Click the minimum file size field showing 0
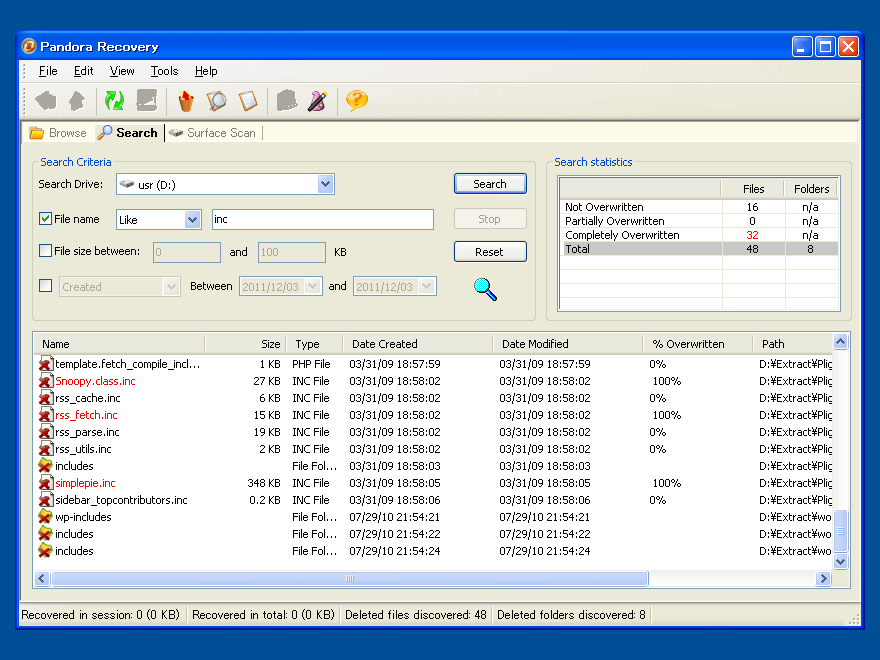880x660 pixels. pos(187,252)
